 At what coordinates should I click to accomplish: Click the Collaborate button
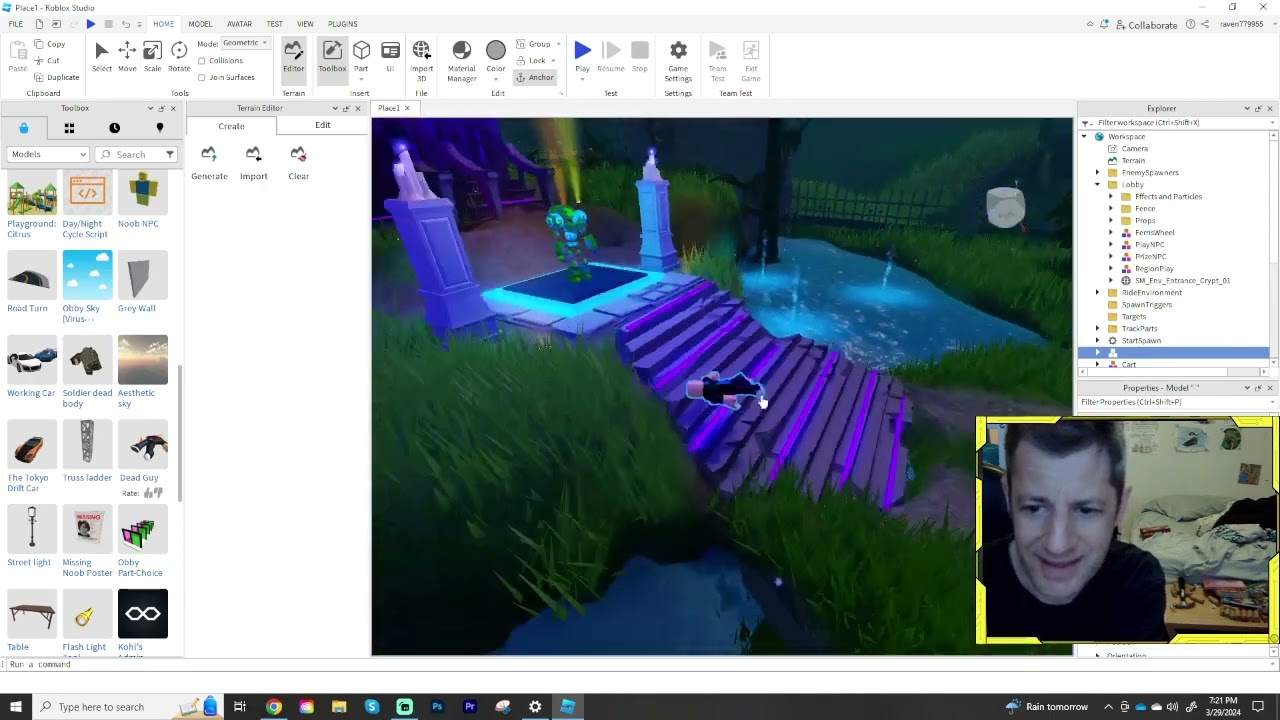point(1146,25)
